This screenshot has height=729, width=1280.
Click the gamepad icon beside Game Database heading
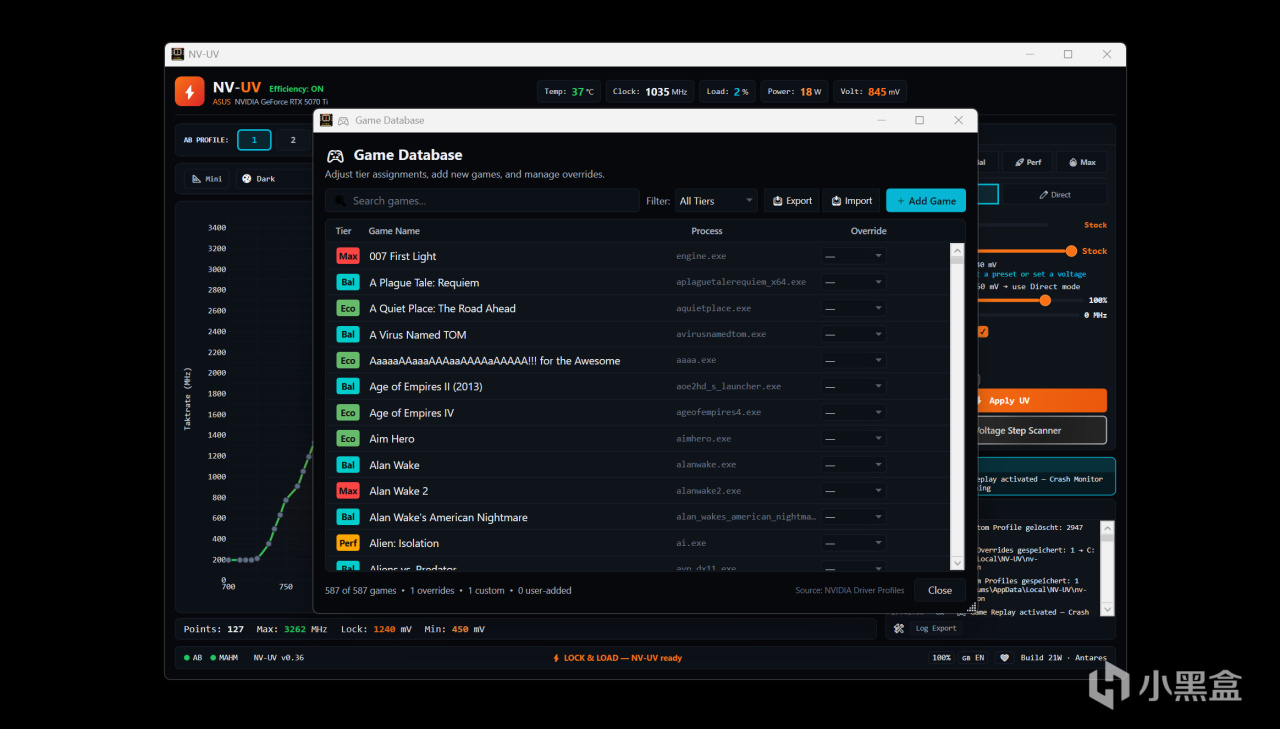coord(336,155)
